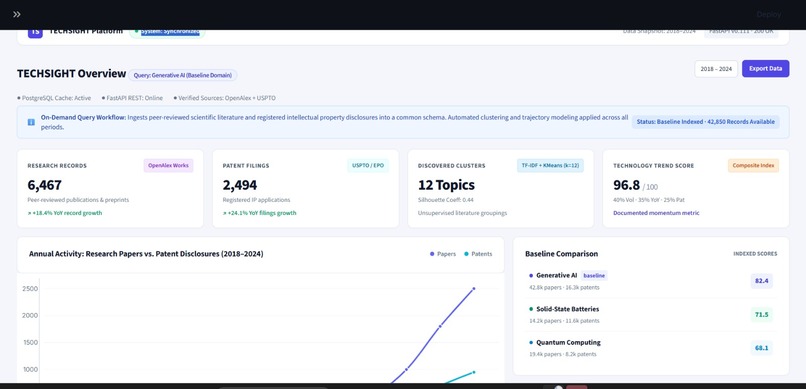Click the baseline tag beside Generative AI
The width and height of the screenshot is (806, 389).
click(594, 276)
